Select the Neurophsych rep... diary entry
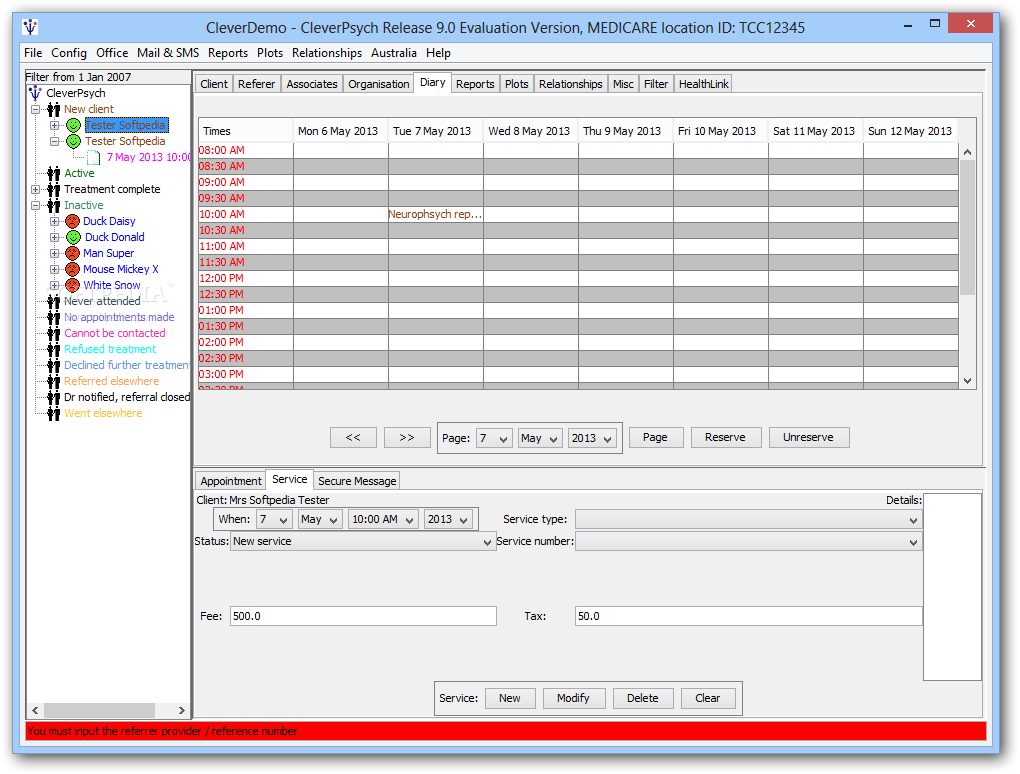The width and height of the screenshot is (1020, 774). pos(435,215)
